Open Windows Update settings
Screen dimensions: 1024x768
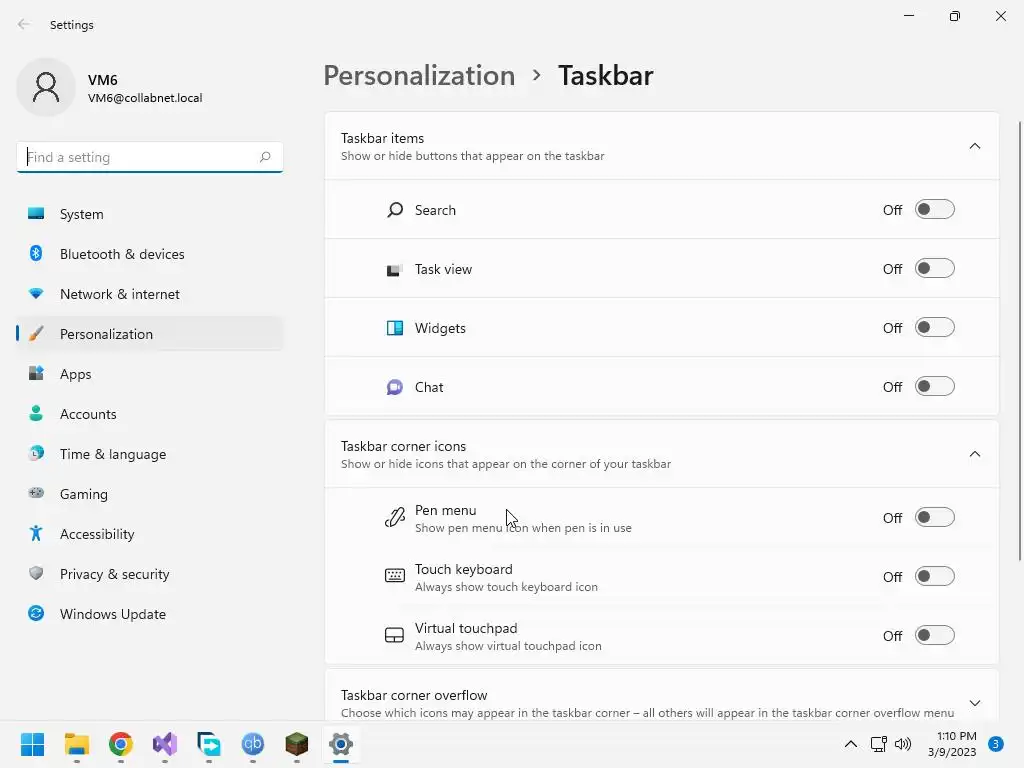[150, 614]
